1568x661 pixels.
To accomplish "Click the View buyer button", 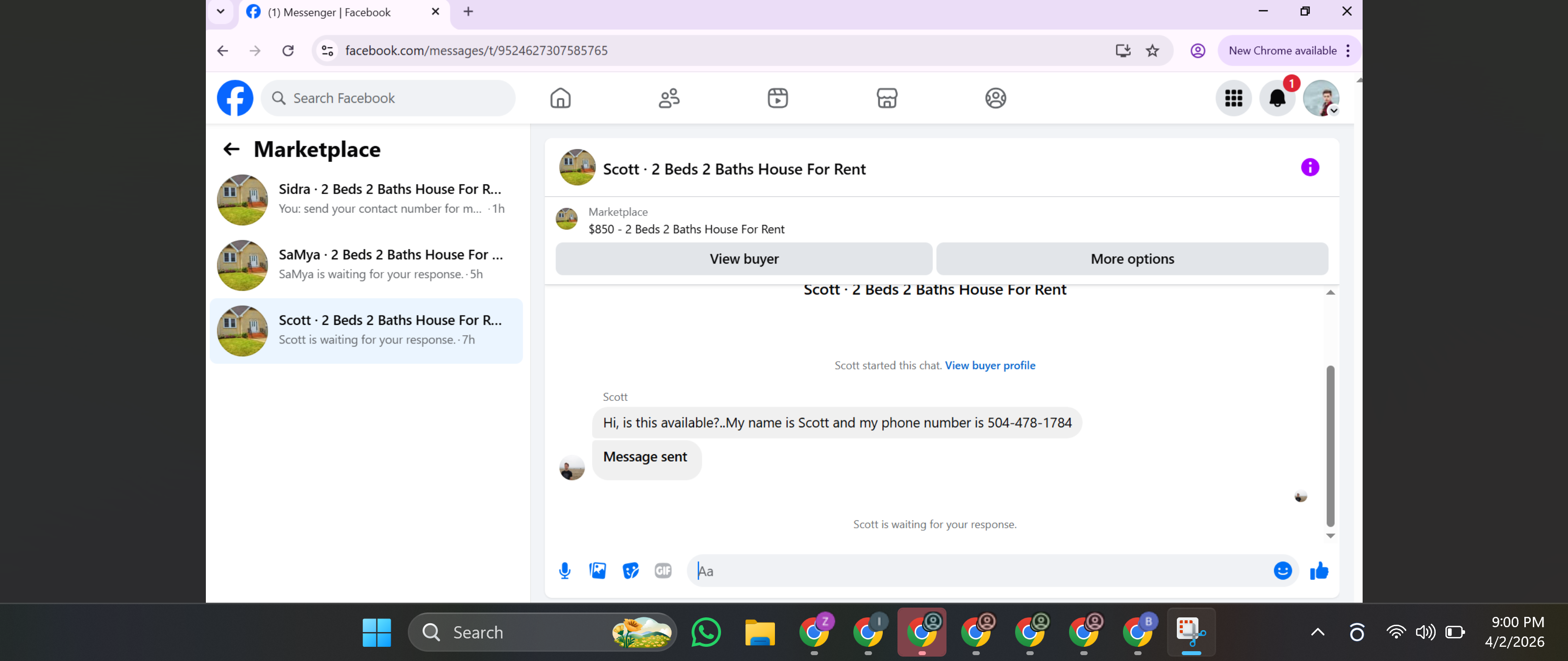I will [x=743, y=259].
